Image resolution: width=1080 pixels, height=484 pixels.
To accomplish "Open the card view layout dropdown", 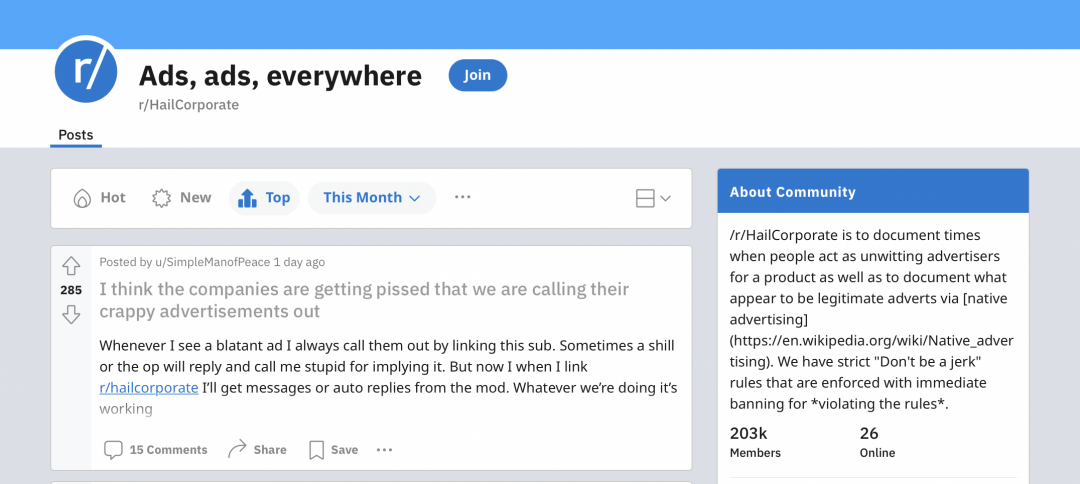I will point(653,199).
